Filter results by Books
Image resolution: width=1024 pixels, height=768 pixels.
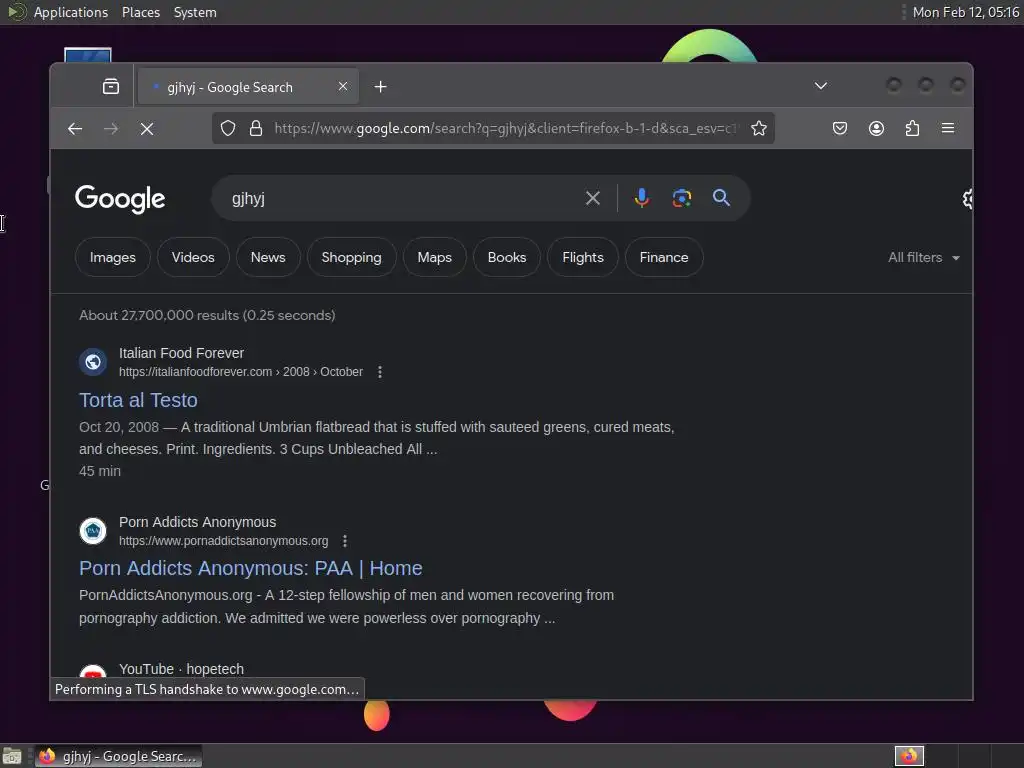click(x=507, y=257)
